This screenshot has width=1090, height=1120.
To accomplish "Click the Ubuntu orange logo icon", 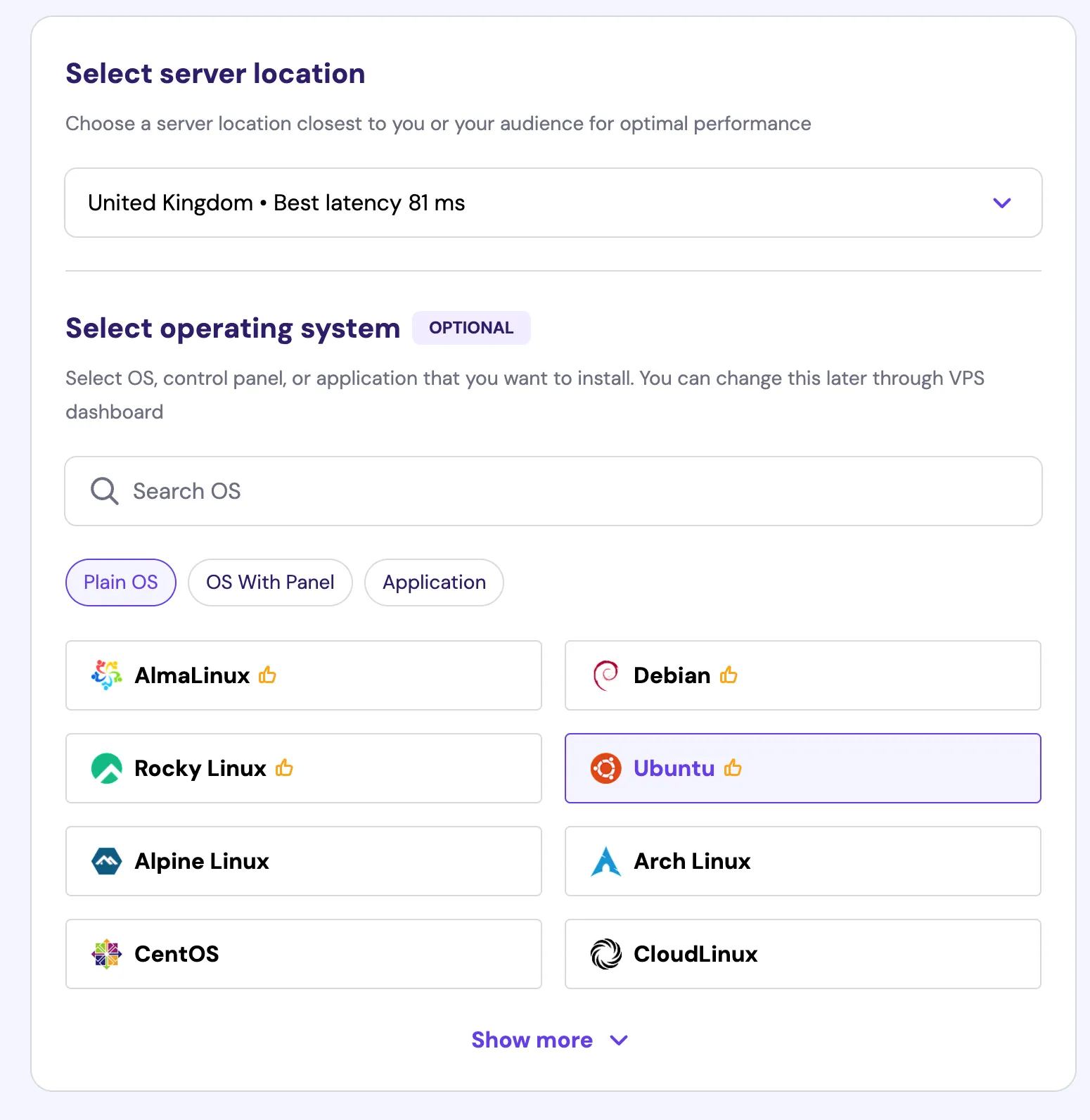I will tap(606, 768).
